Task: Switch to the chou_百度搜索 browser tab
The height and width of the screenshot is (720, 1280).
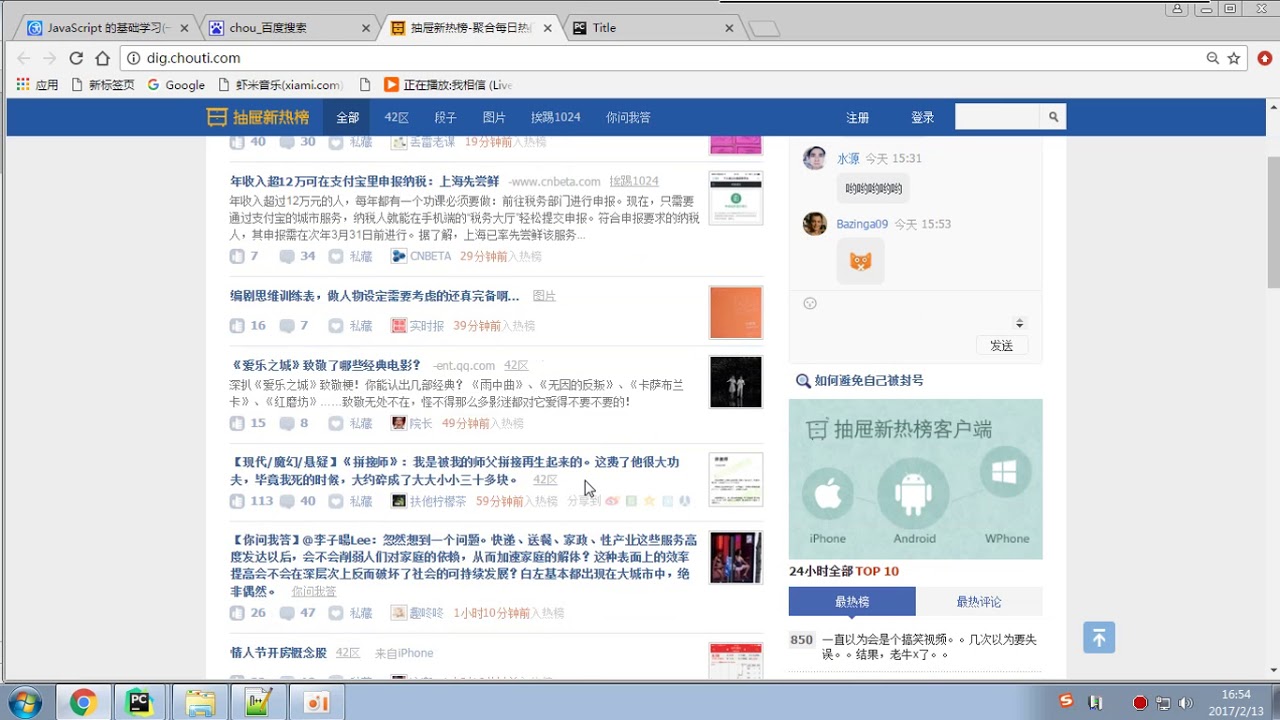Action: (x=289, y=28)
